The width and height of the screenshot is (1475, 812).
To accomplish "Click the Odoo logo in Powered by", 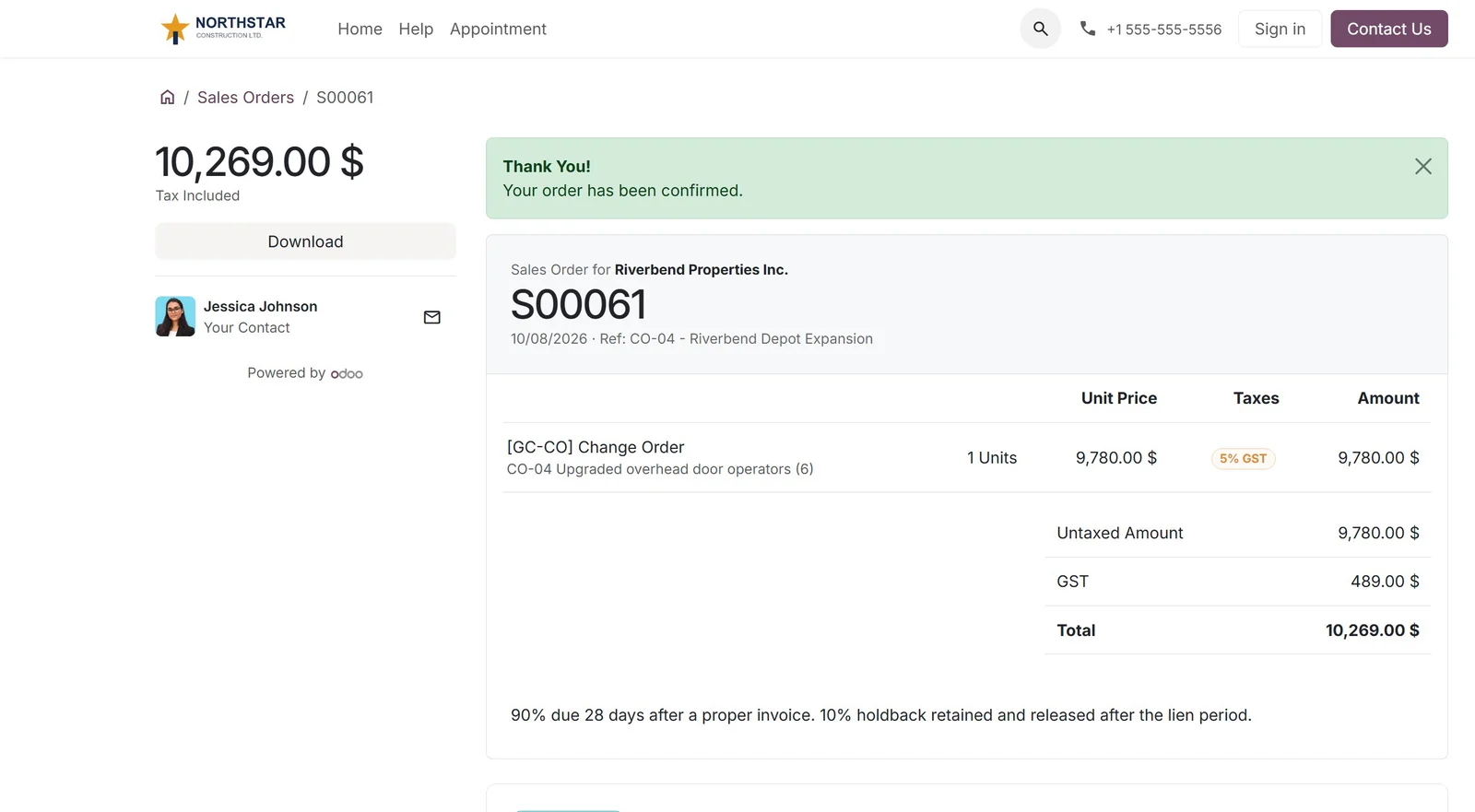I will pyautogui.click(x=347, y=373).
